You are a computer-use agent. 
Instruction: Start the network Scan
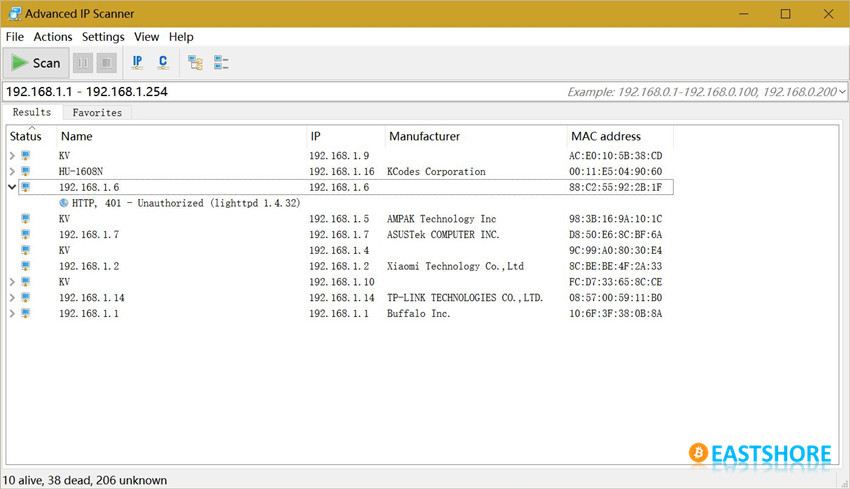(x=36, y=63)
